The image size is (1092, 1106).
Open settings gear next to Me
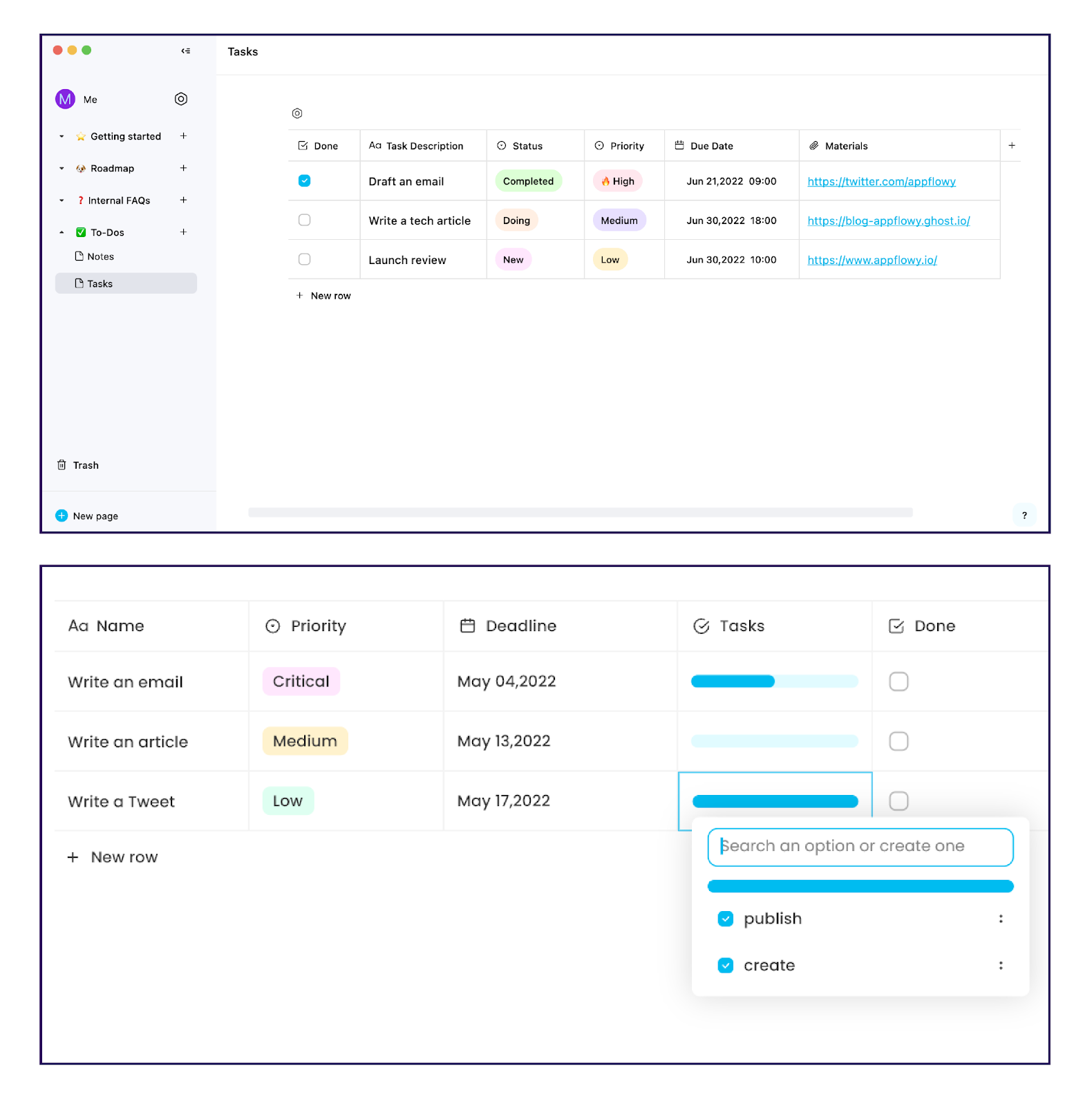181,99
